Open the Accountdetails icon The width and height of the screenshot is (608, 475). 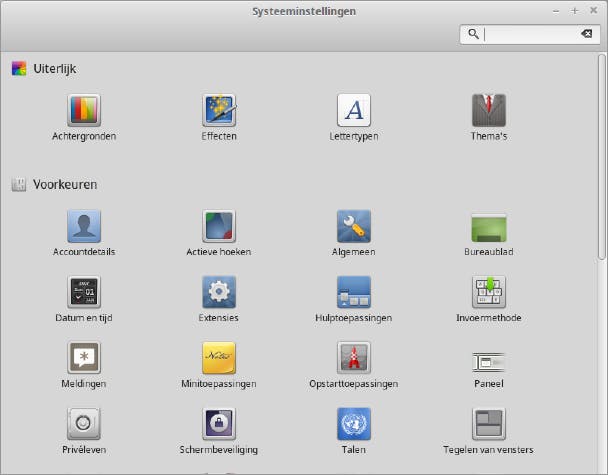tap(84, 226)
